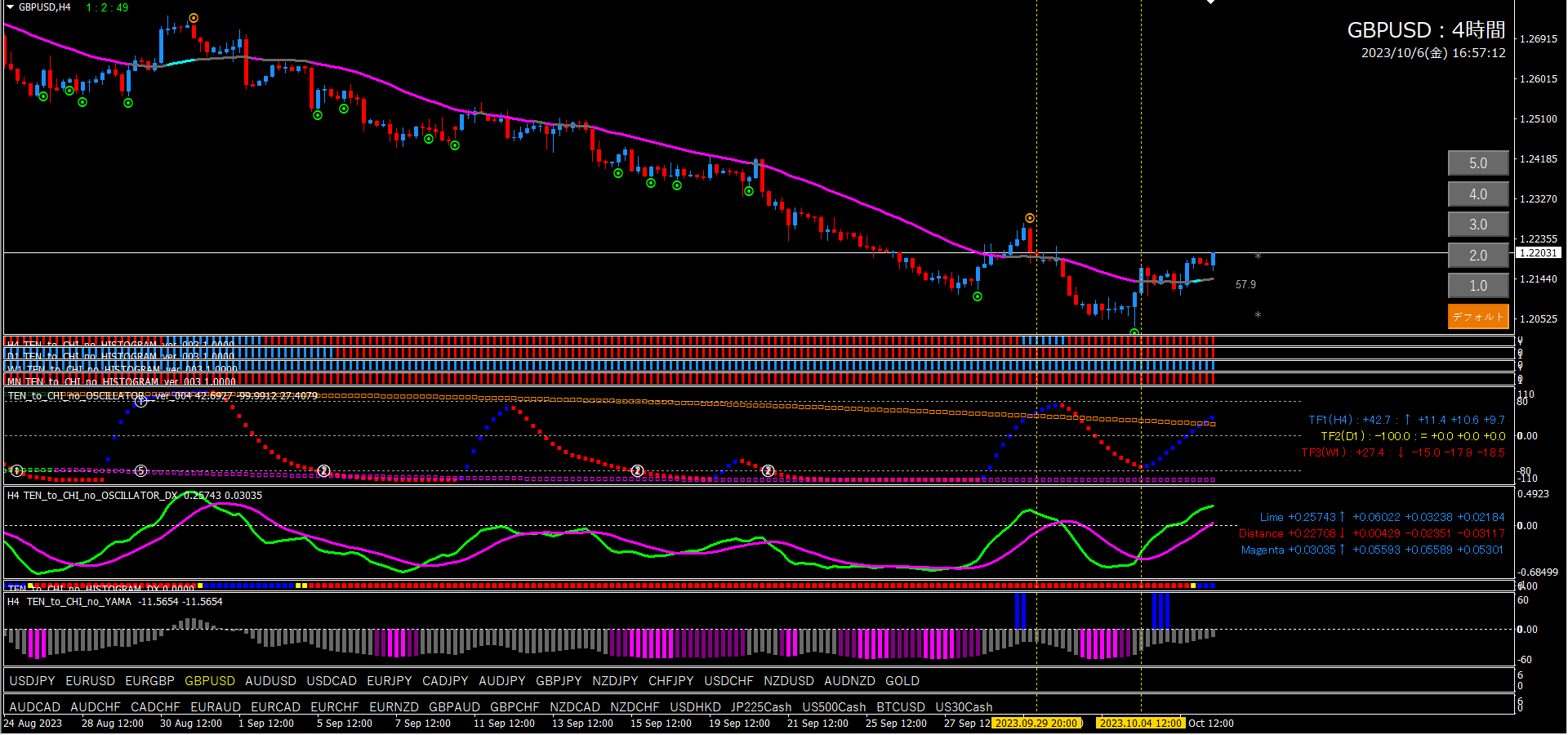The width and height of the screenshot is (1568, 735).
Task: Click the GBPAUD symbol button
Action: coord(454,707)
